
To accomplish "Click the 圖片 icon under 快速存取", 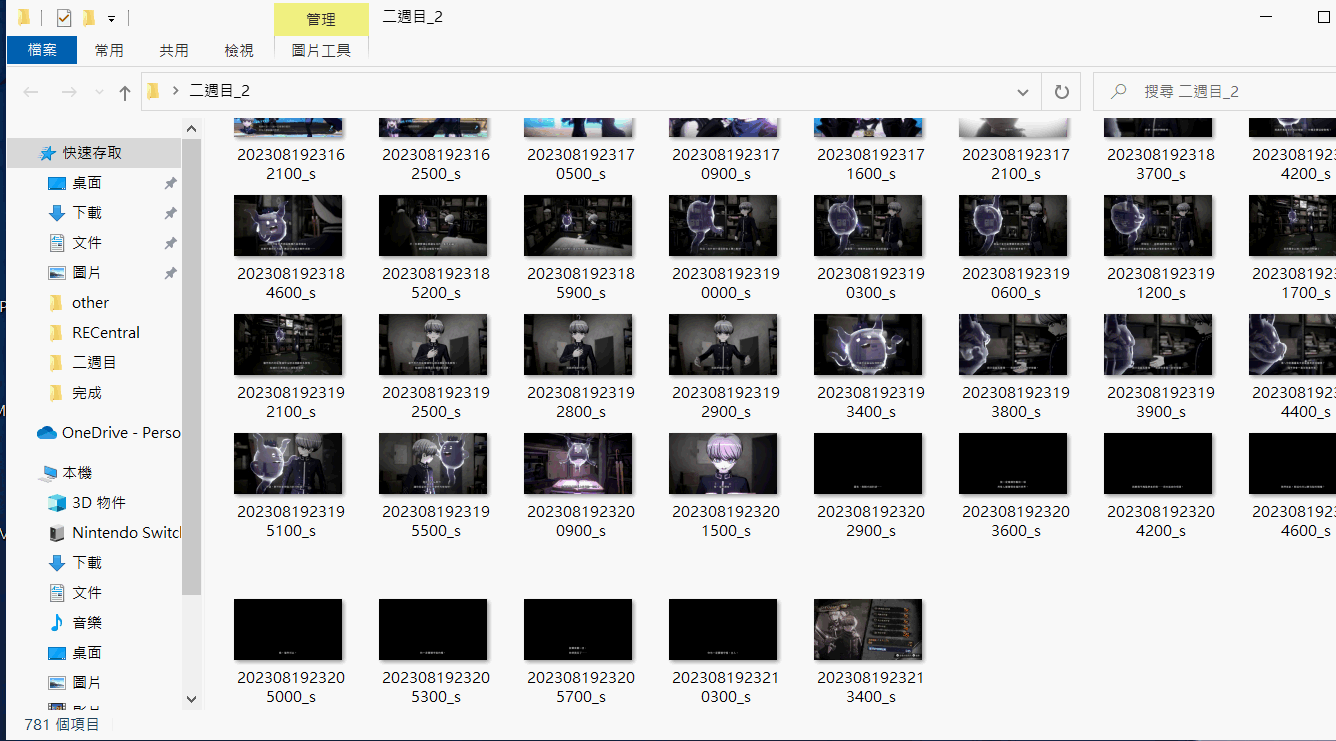I will [57, 273].
